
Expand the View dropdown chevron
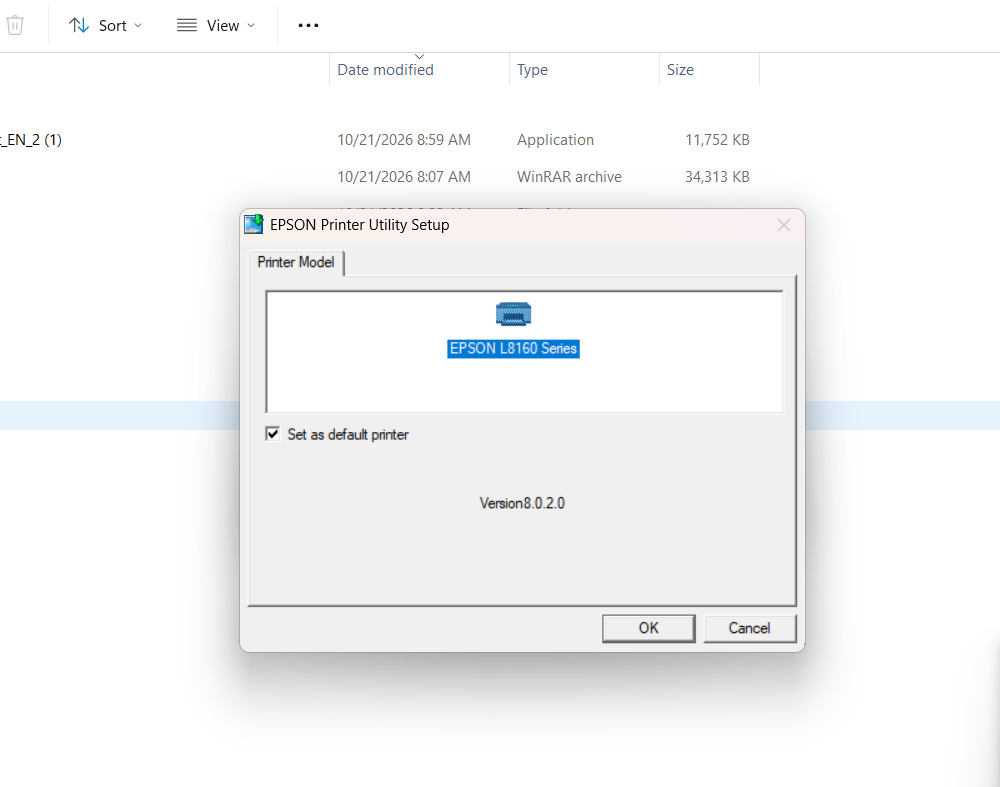coord(251,26)
